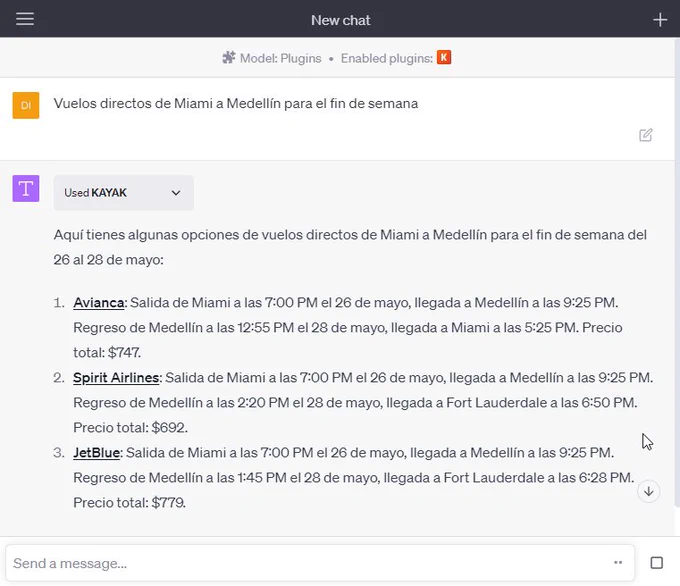The image size is (680, 586).
Task: Click the vertical scrollbar on the right
Action: [x=677, y=271]
